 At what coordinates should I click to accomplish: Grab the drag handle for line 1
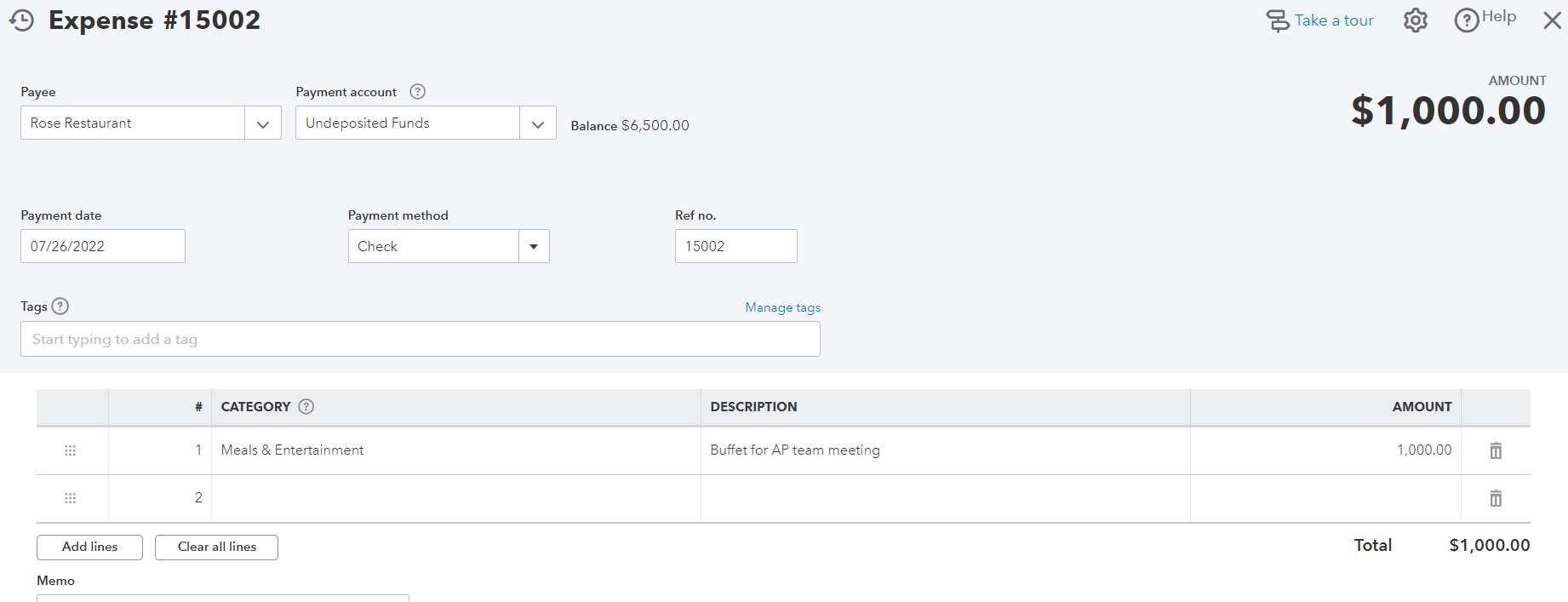(71, 450)
